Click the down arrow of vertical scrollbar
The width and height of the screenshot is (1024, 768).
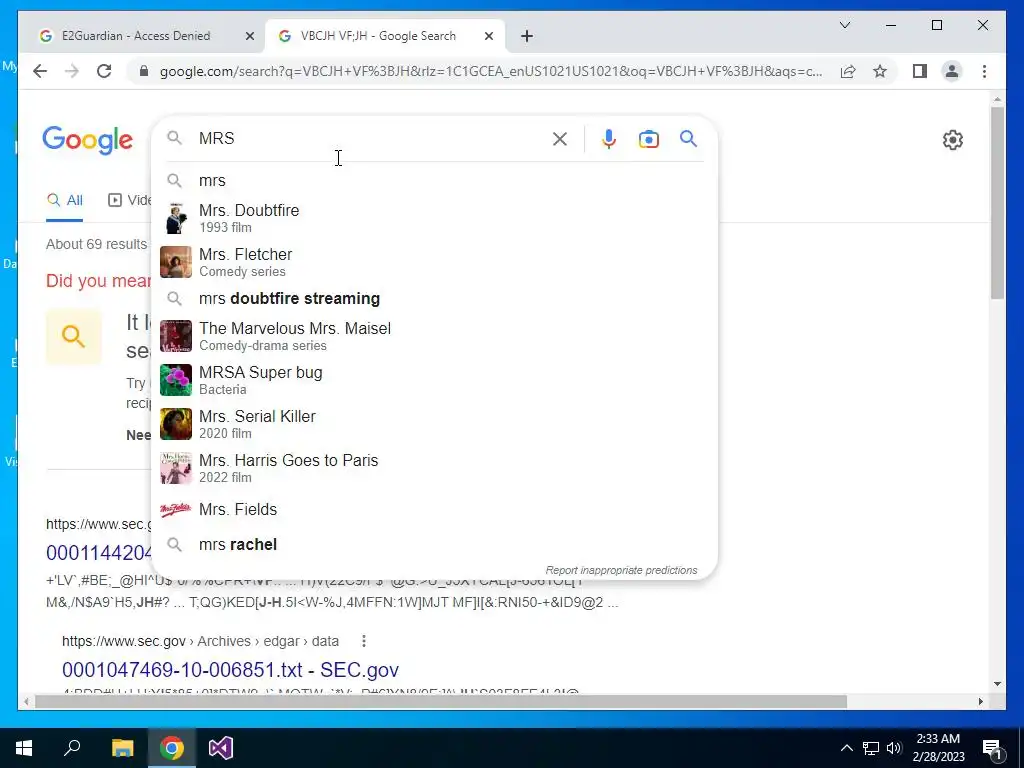(997, 684)
